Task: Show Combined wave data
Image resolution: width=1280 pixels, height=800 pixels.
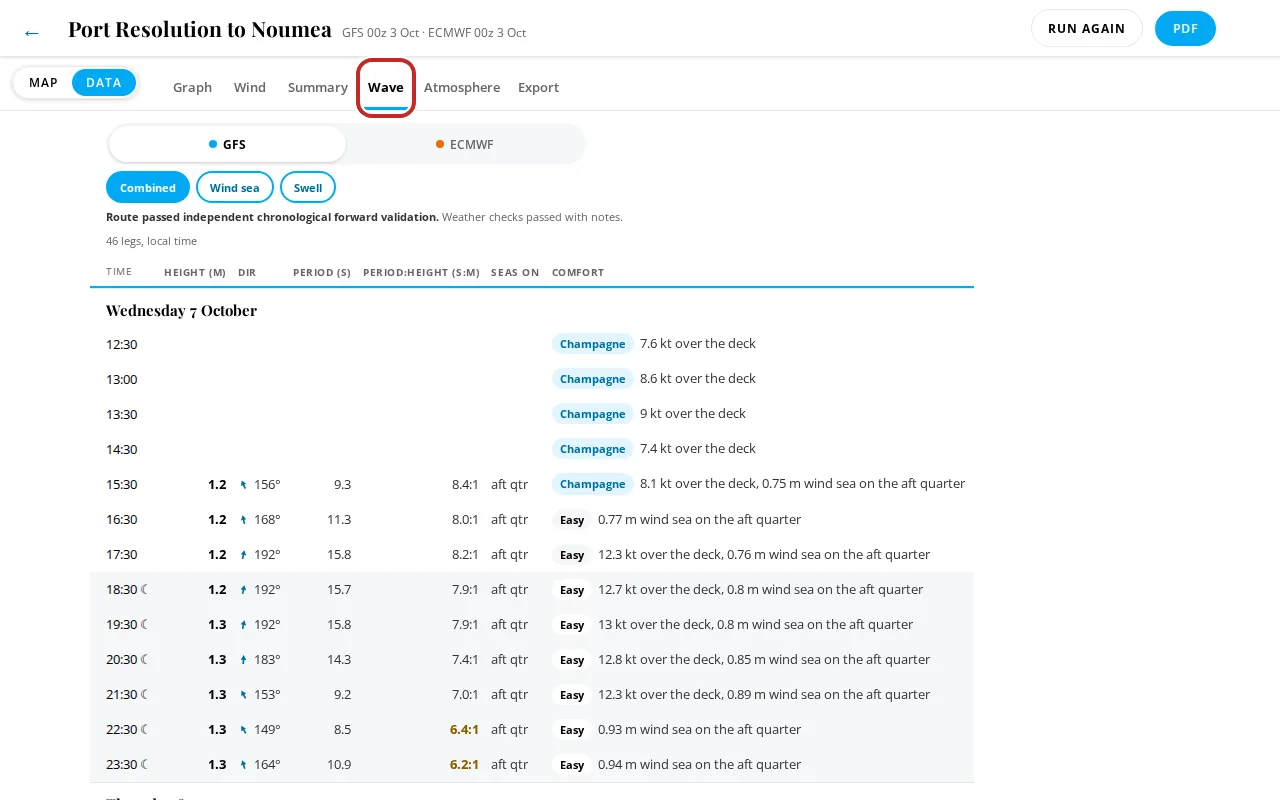Action: 148,188
